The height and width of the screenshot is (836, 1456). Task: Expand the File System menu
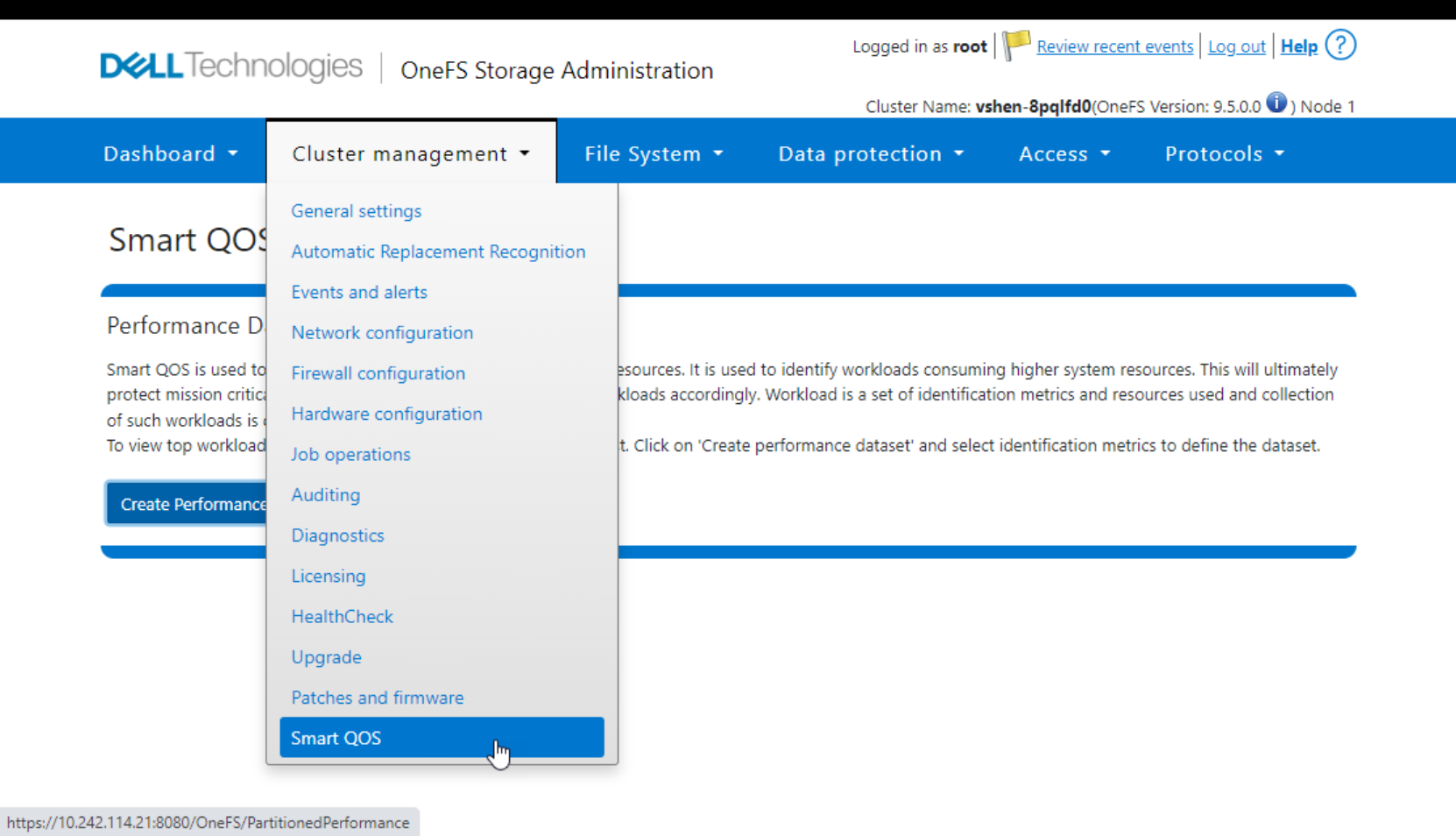[x=654, y=153]
